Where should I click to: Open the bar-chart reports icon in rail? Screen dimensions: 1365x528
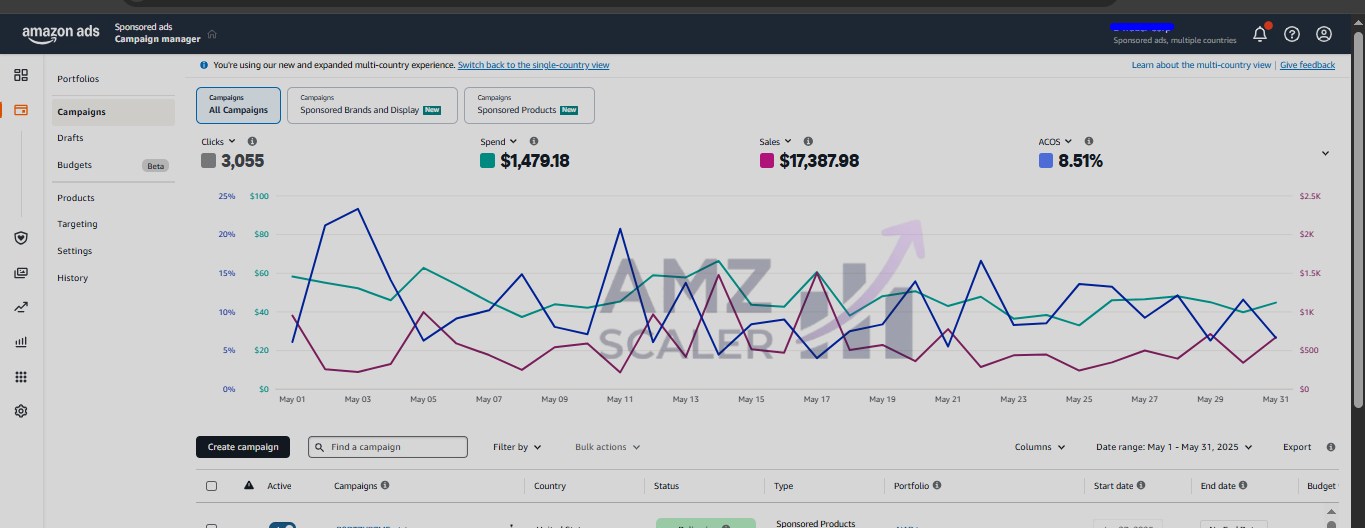click(x=21, y=342)
